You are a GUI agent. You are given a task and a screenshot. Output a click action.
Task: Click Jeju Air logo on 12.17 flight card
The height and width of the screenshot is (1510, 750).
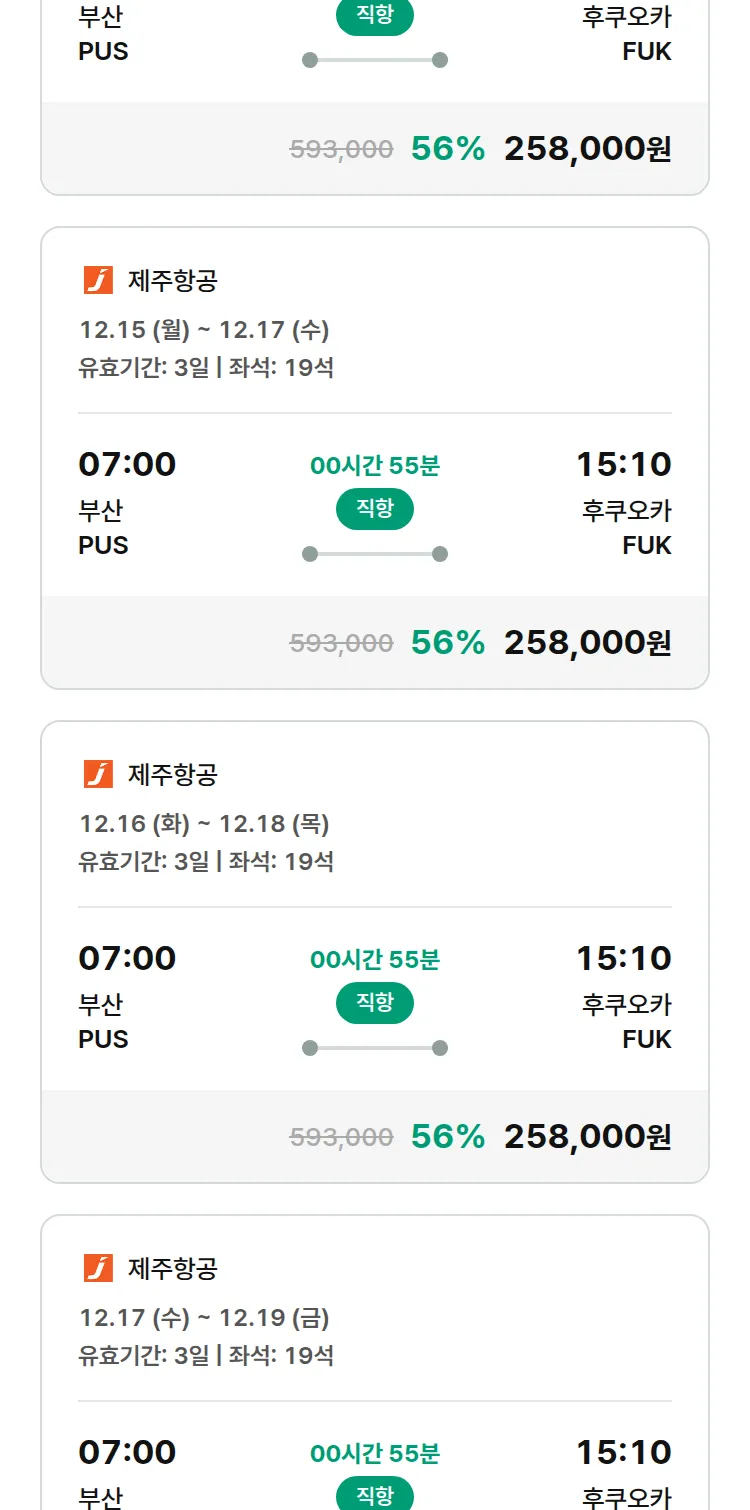coord(98,1269)
